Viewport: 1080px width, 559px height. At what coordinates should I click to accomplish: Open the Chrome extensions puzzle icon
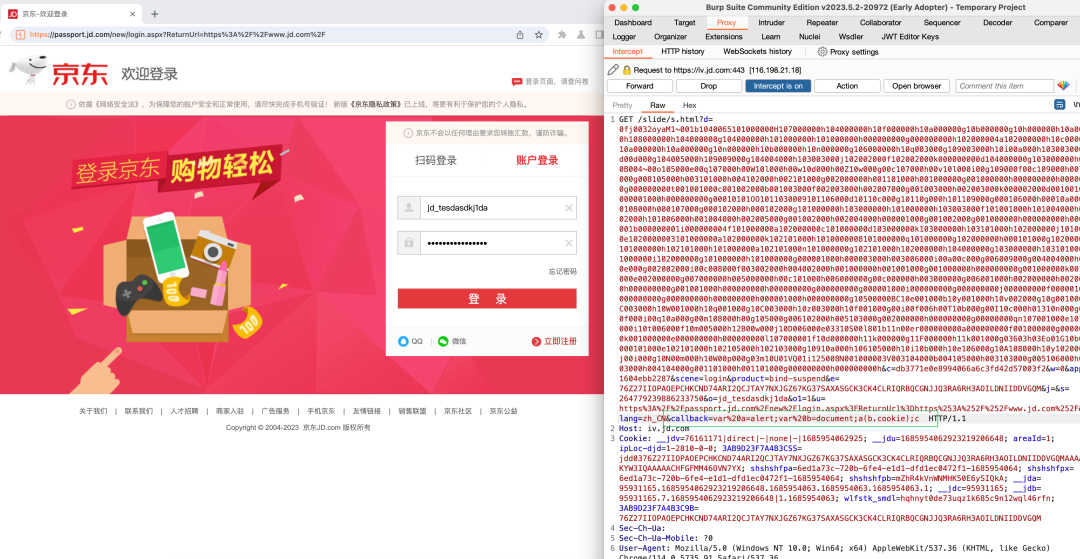562,34
